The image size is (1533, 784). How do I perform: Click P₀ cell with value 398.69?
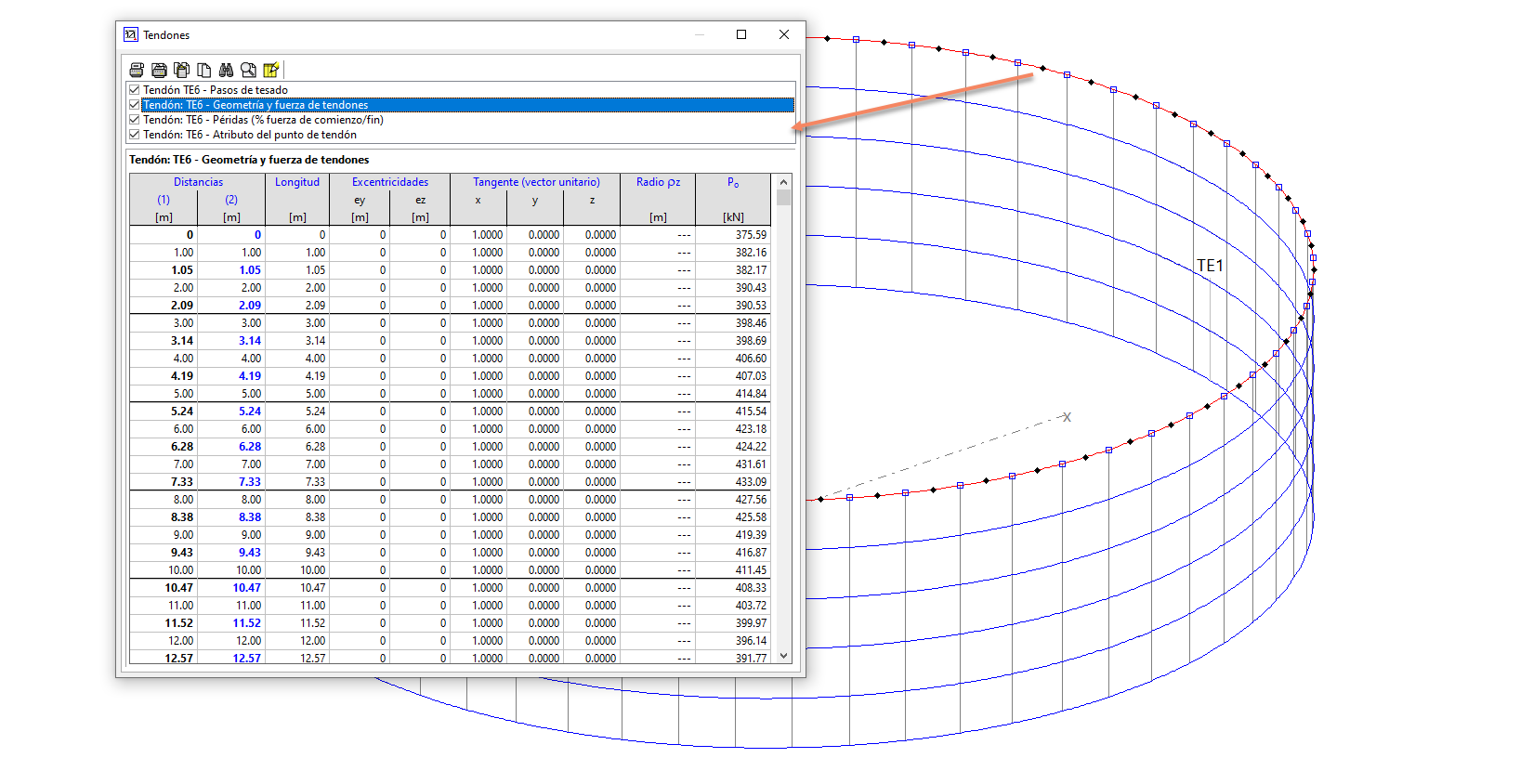733,341
